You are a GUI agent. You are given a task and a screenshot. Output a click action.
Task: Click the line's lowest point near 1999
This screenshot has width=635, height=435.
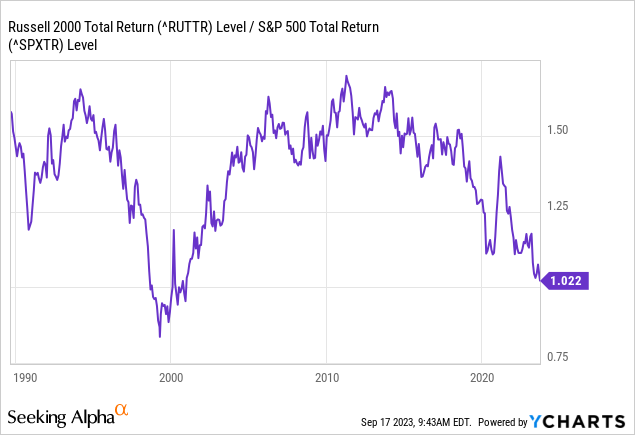coord(160,336)
